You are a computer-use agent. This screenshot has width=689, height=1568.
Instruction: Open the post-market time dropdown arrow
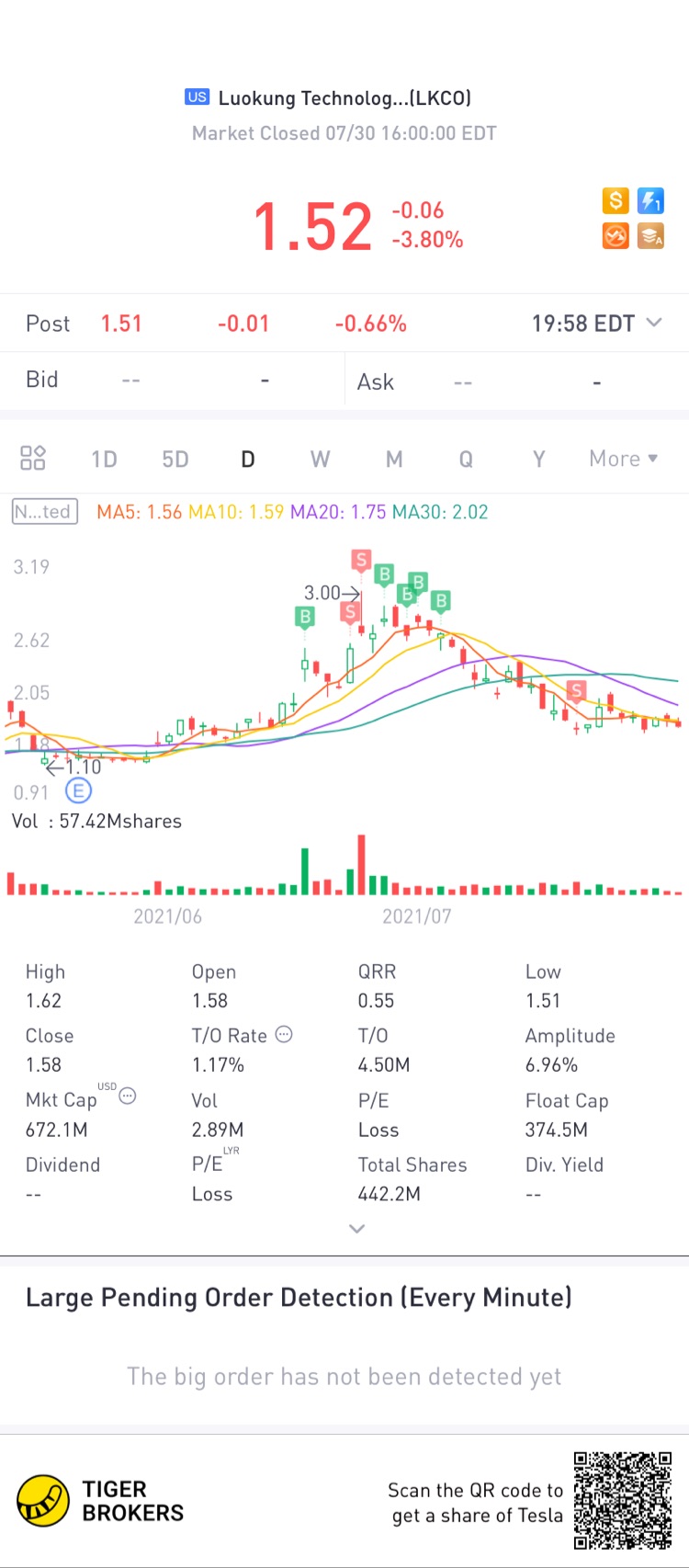[x=654, y=323]
